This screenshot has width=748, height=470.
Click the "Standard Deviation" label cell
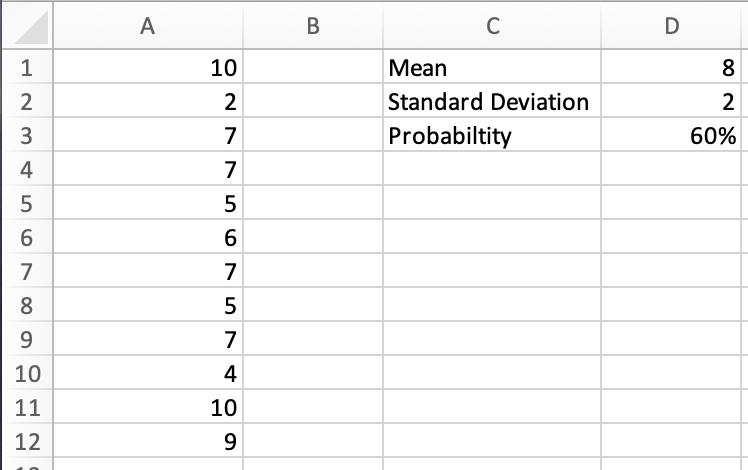click(492, 102)
